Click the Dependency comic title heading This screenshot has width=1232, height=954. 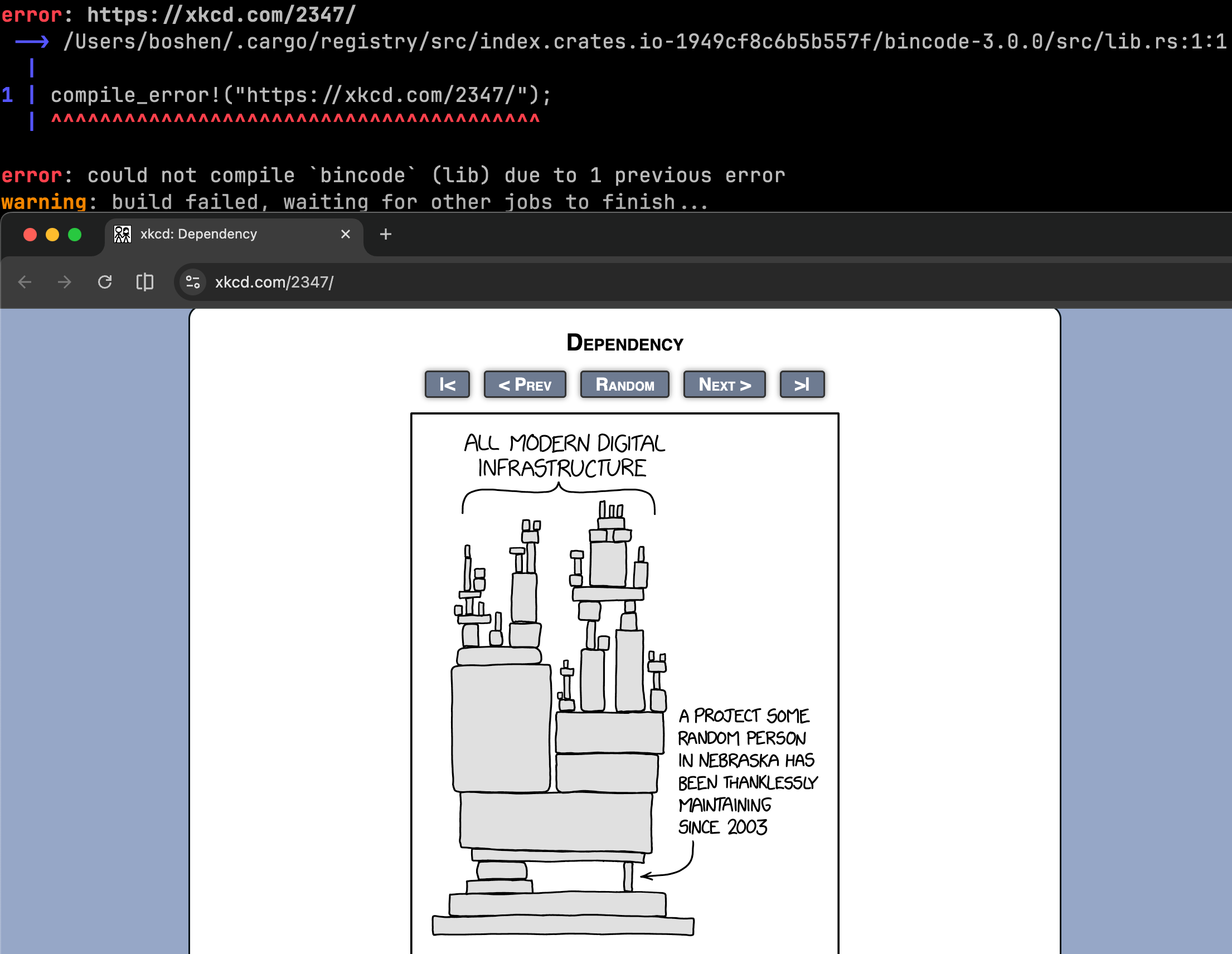pos(624,343)
